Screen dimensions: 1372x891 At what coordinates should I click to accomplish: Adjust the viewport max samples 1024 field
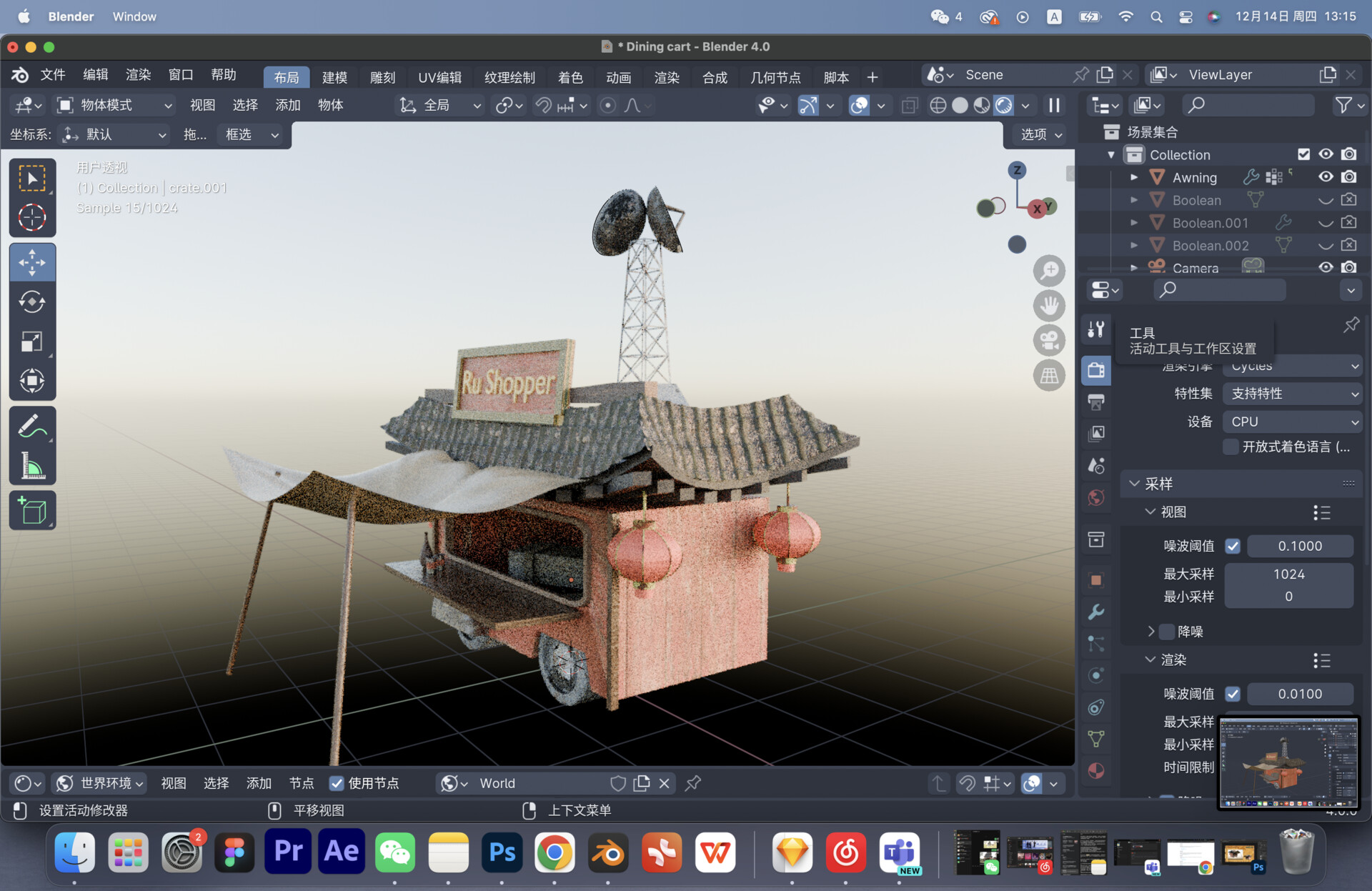[x=1289, y=574]
